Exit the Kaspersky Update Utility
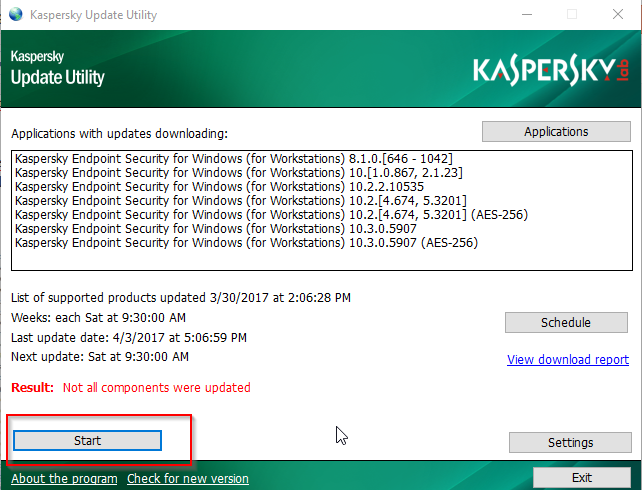 click(582, 478)
